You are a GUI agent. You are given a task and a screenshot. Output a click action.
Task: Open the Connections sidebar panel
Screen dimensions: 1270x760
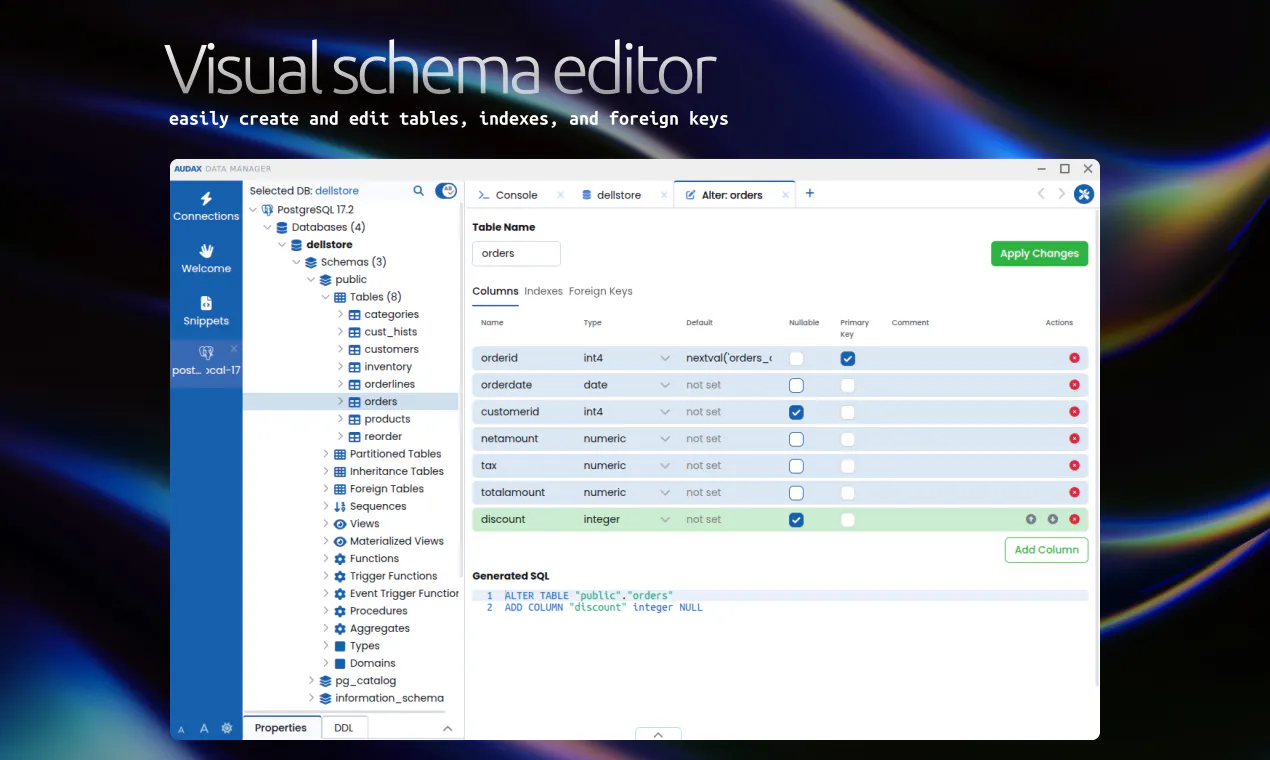(x=206, y=206)
